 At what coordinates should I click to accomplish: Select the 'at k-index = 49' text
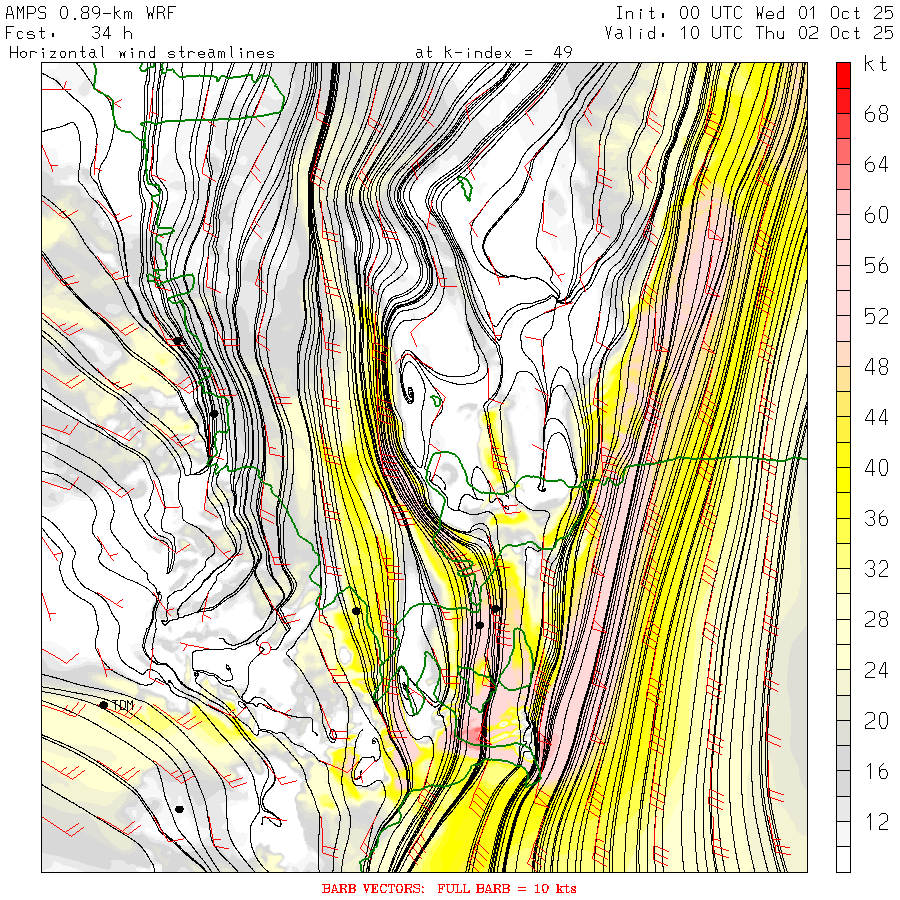[494, 53]
